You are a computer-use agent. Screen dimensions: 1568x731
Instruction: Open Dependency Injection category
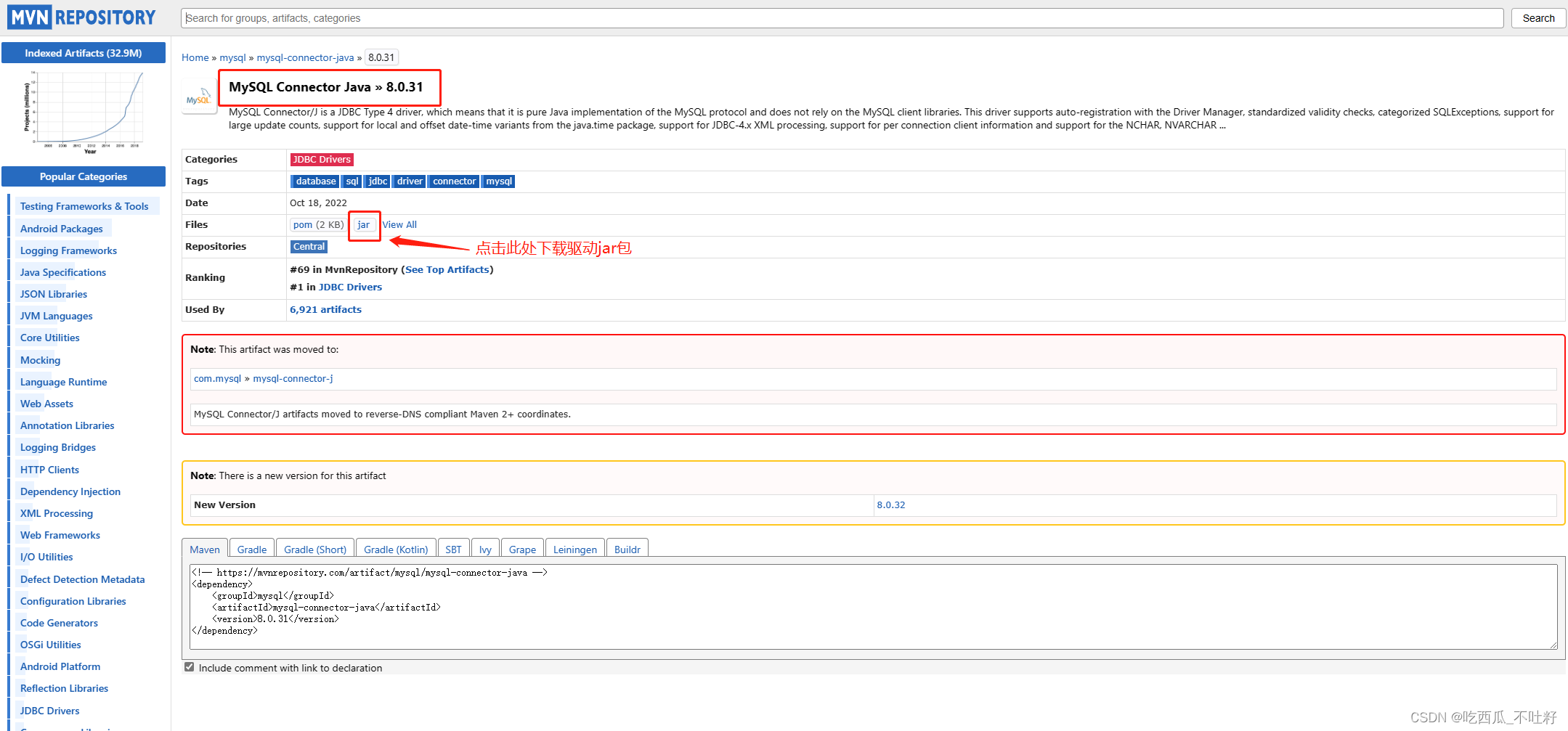70,491
